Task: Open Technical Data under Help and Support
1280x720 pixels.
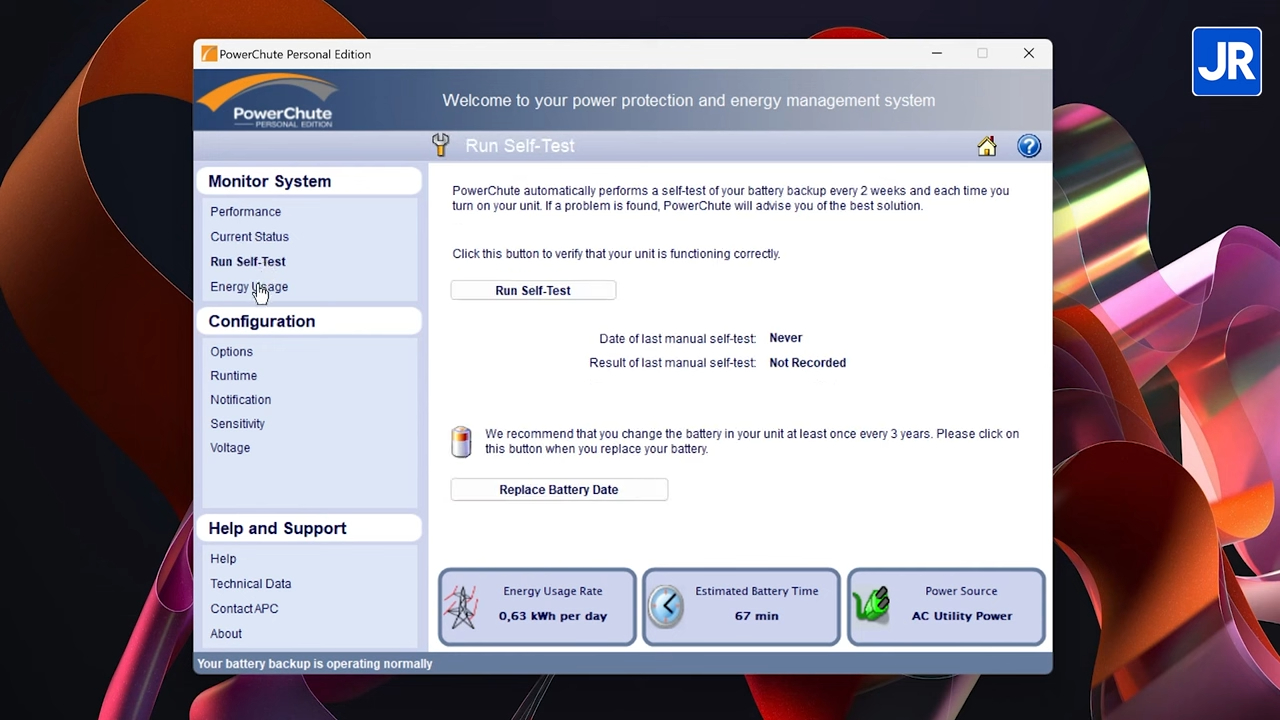Action: pos(250,584)
